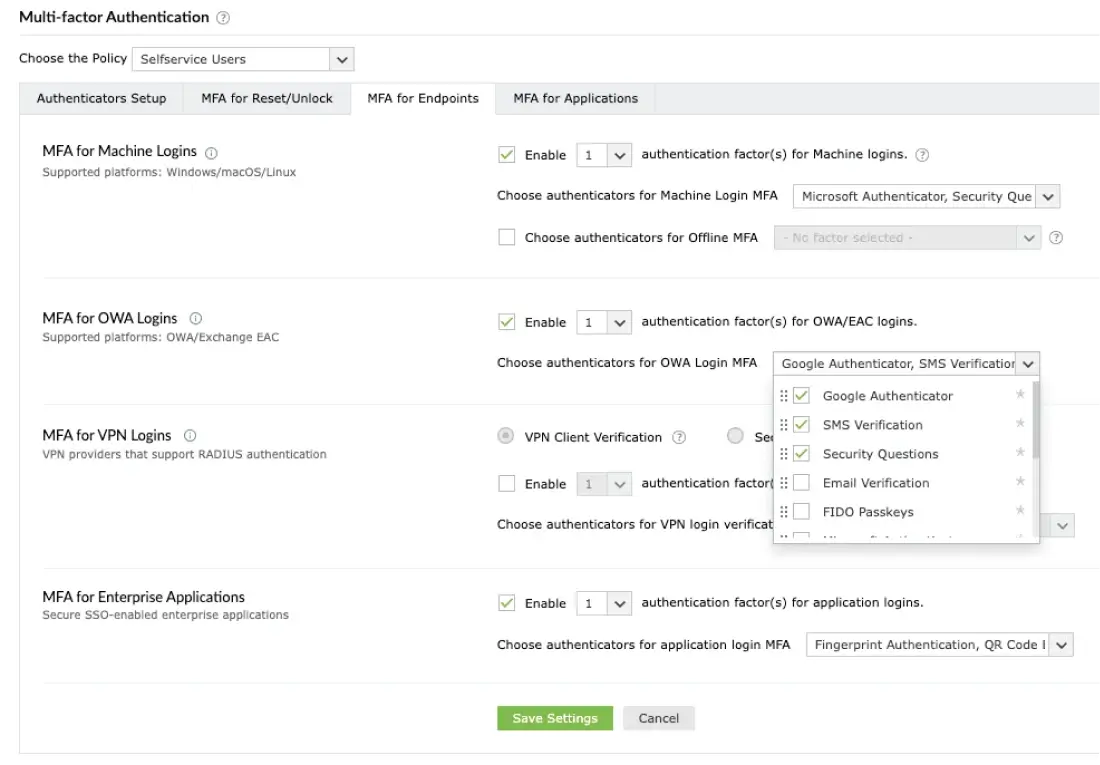
Task: Select the VPN Client Verification radio button
Action: 506,436
